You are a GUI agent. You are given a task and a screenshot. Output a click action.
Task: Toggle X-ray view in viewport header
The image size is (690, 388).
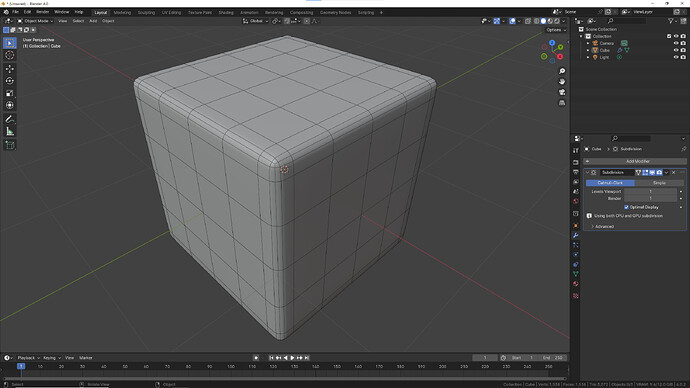(528, 21)
